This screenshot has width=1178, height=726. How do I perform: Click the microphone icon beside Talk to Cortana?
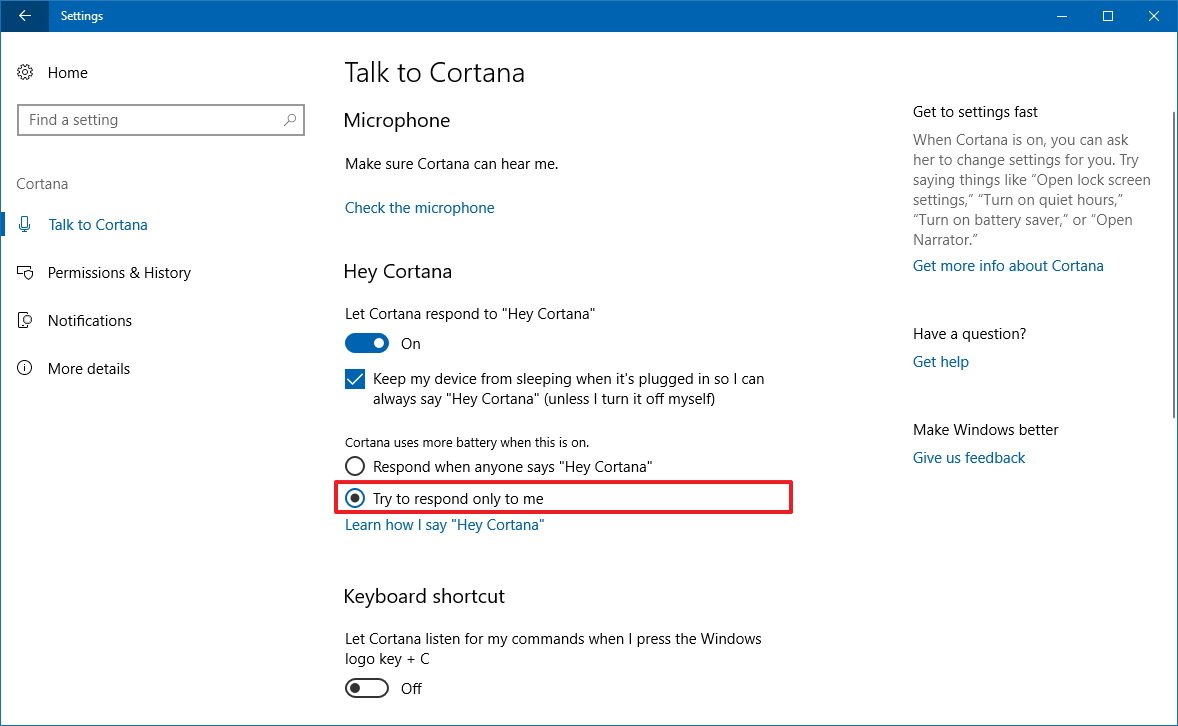26,225
